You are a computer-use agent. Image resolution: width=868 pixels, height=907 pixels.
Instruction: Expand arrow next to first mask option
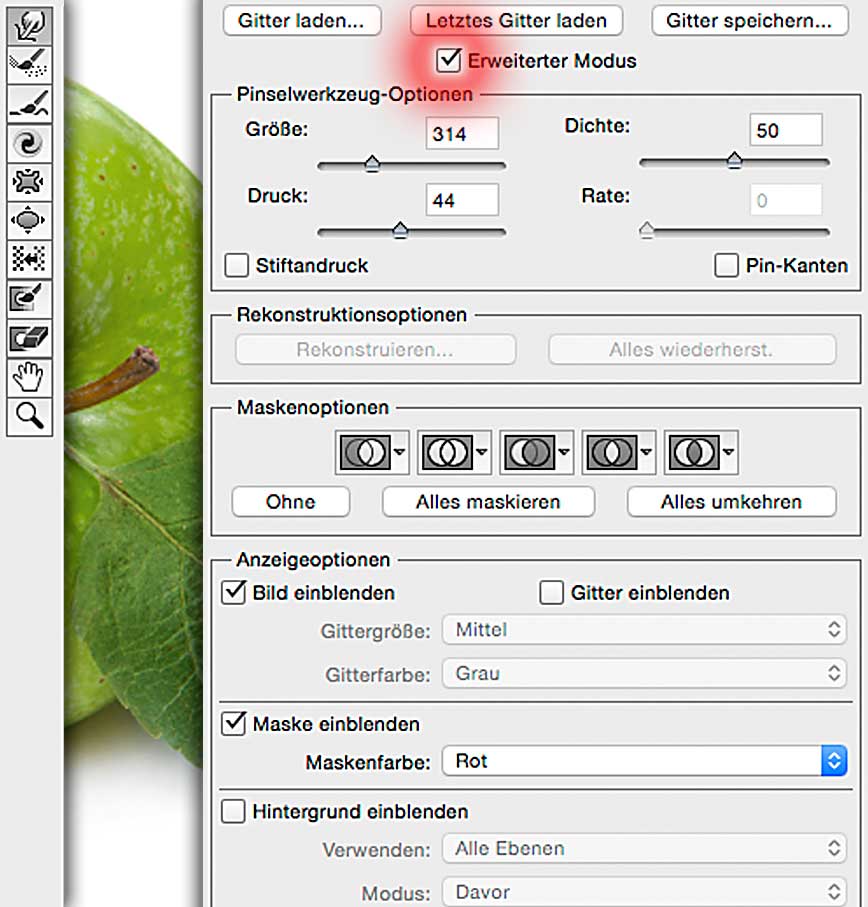pyautogui.click(x=399, y=452)
